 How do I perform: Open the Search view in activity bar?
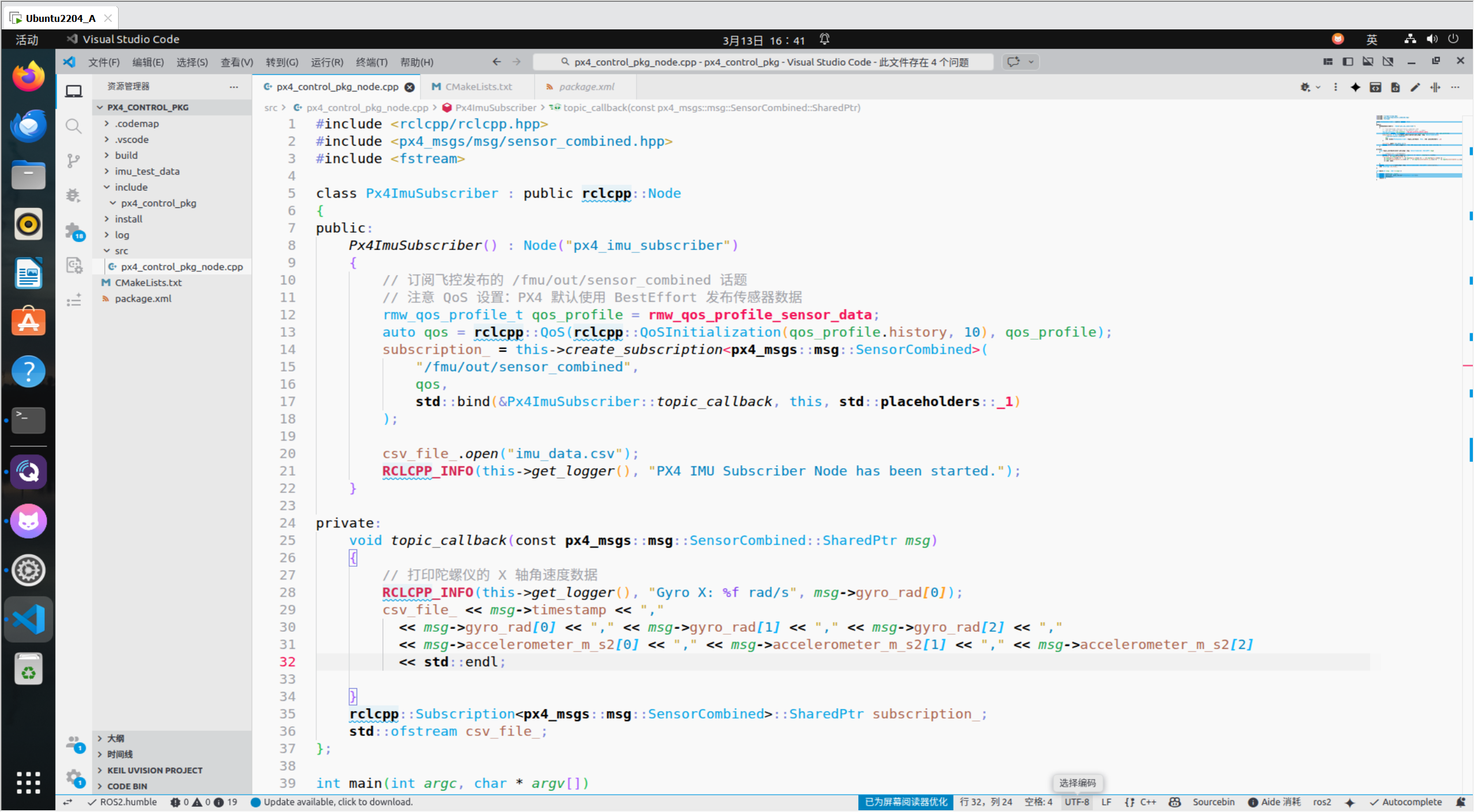73,126
